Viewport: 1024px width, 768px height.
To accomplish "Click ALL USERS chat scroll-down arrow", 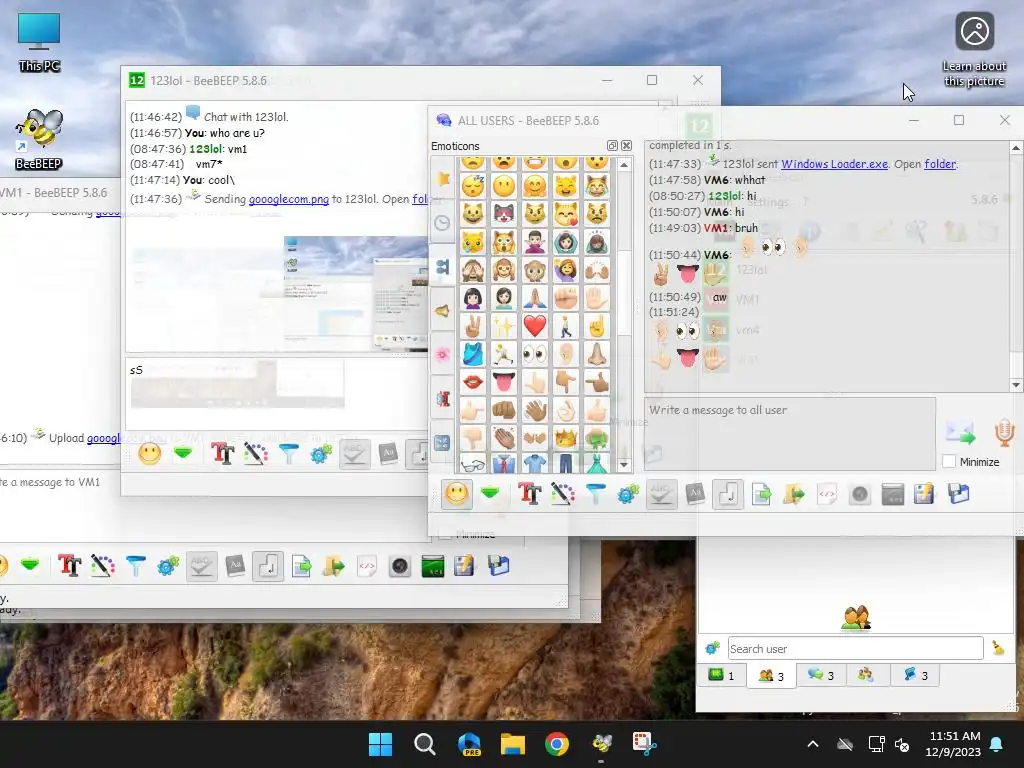I will pos(1016,385).
